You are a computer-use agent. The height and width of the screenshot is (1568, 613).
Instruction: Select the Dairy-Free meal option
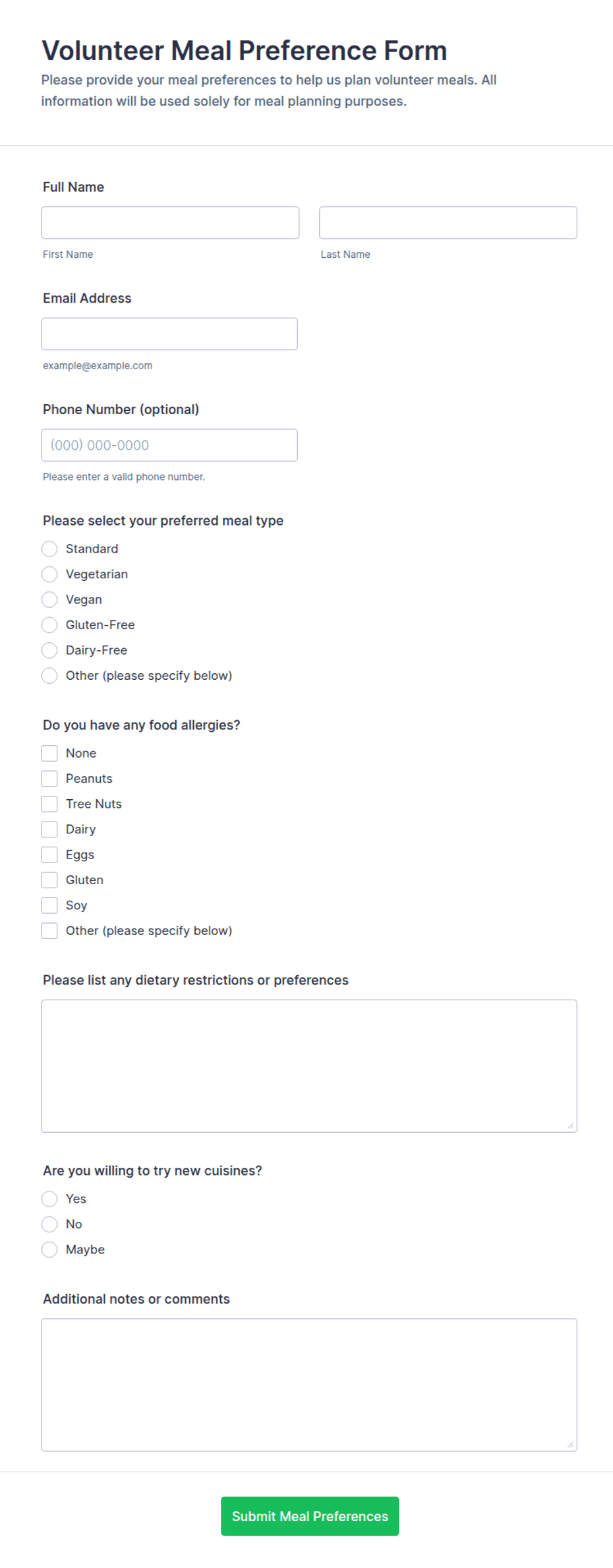pos(49,650)
